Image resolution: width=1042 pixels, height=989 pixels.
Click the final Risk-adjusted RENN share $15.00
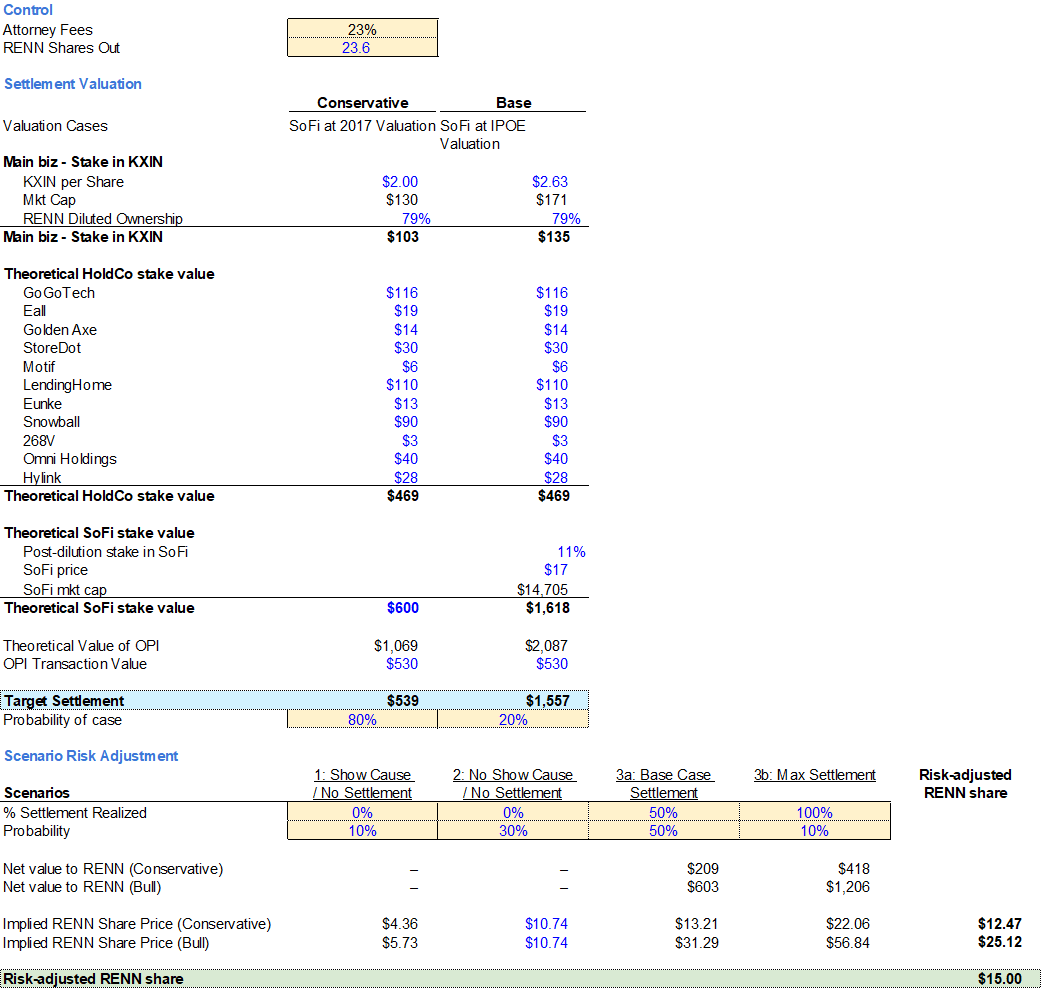pos(999,979)
